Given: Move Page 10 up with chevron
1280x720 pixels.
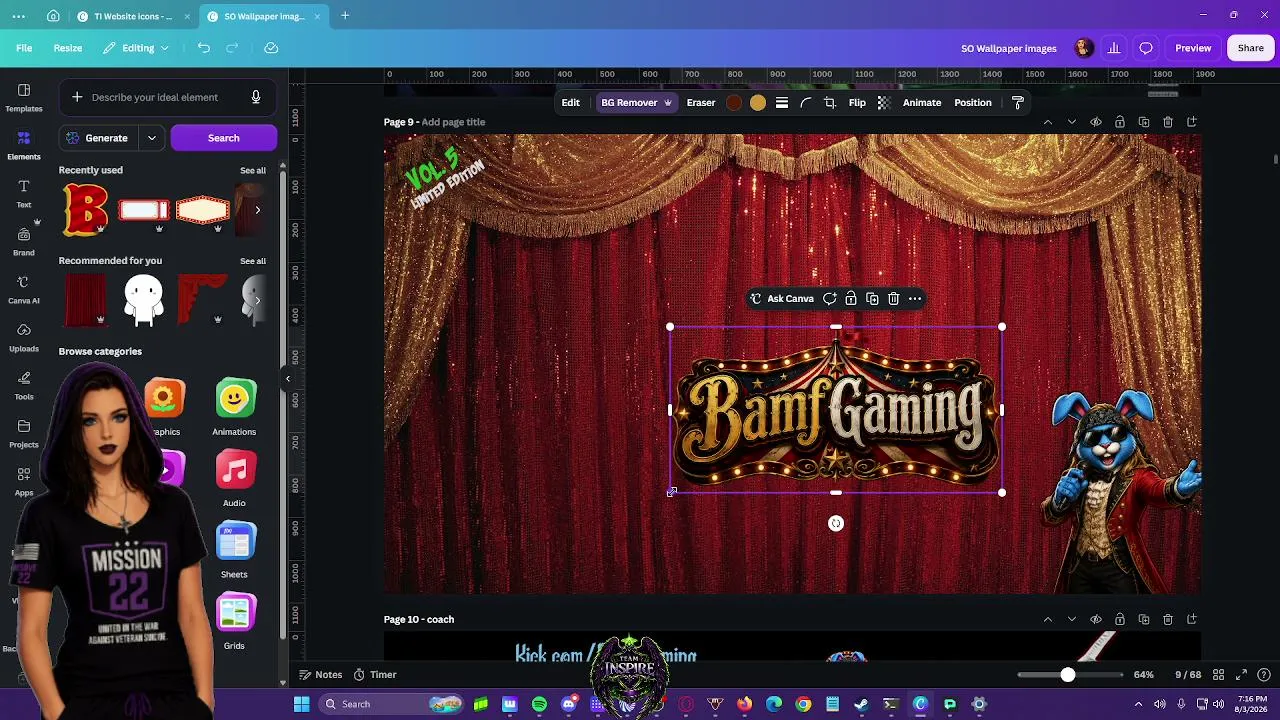Looking at the screenshot, I should [1048, 619].
